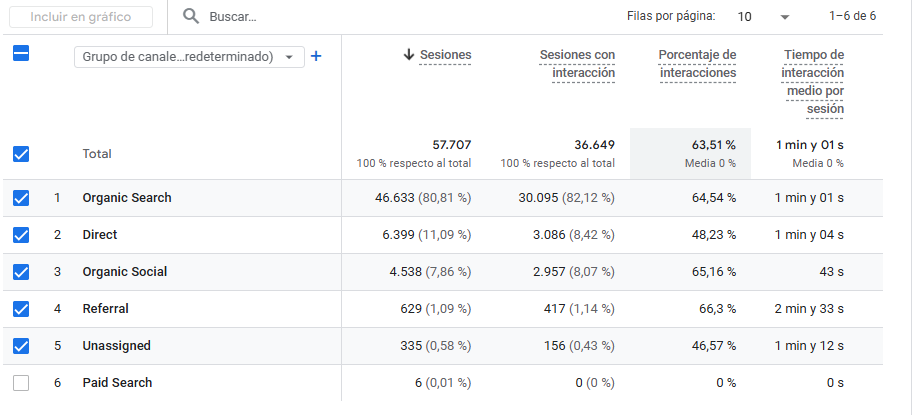Uncheck the Organic Social checkbox
The height and width of the screenshot is (415, 912).
point(21,272)
